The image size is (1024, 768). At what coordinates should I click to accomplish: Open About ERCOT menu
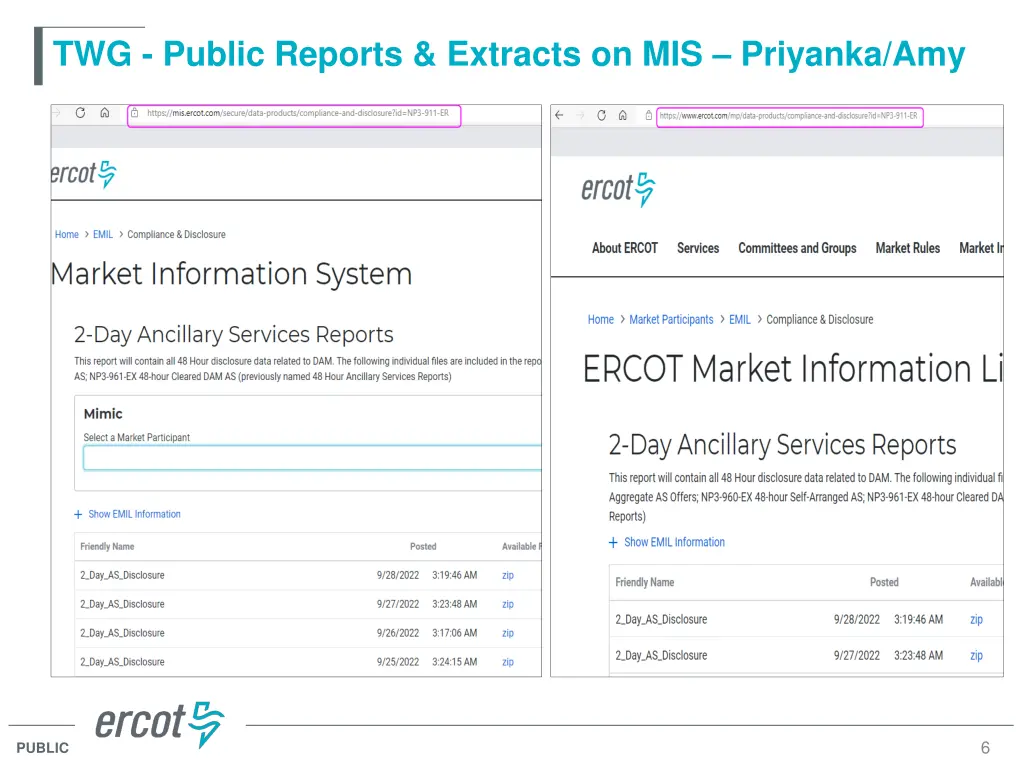click(624, 248)
